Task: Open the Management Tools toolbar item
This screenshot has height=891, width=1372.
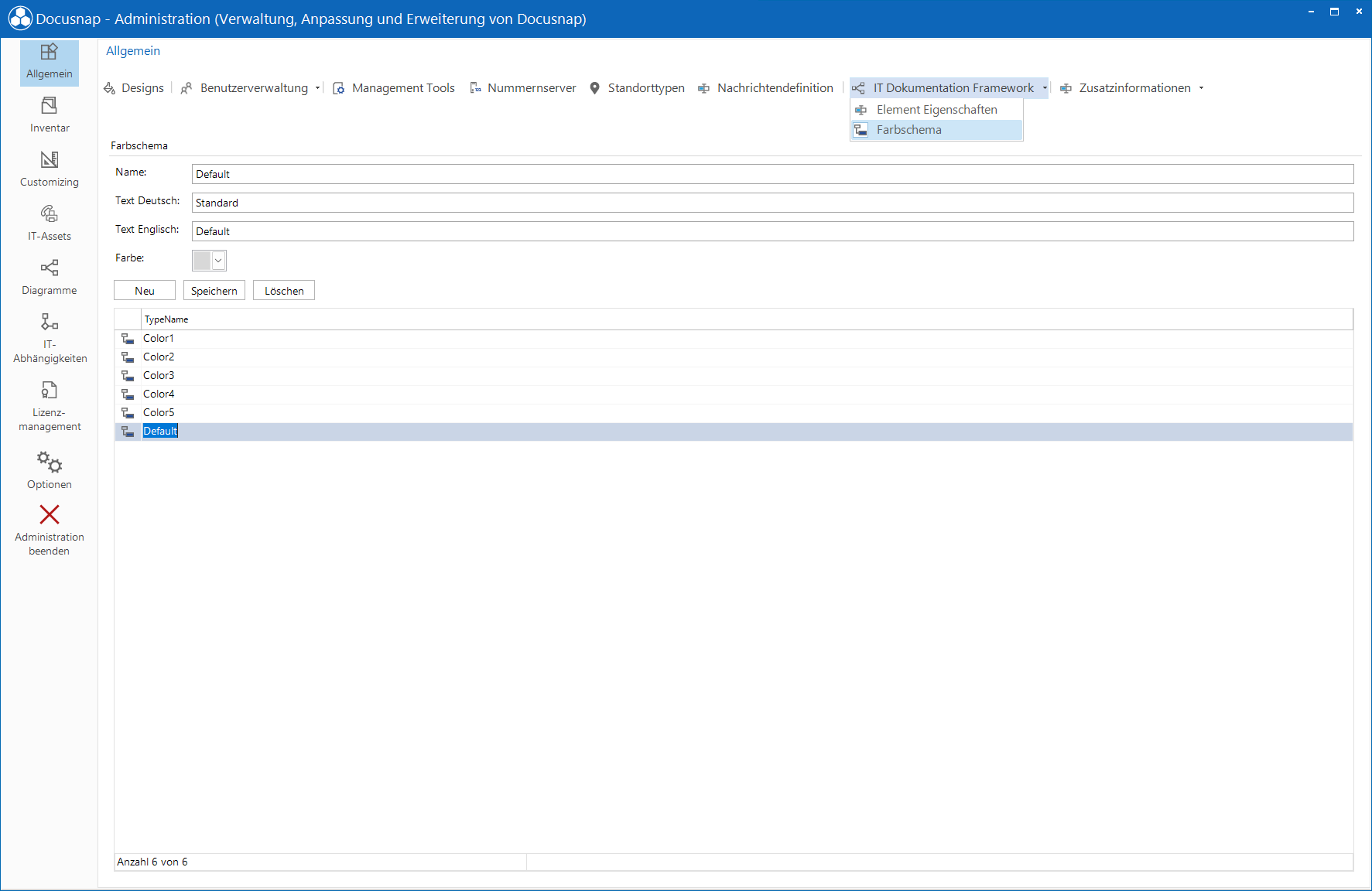Action: [394, 88]
